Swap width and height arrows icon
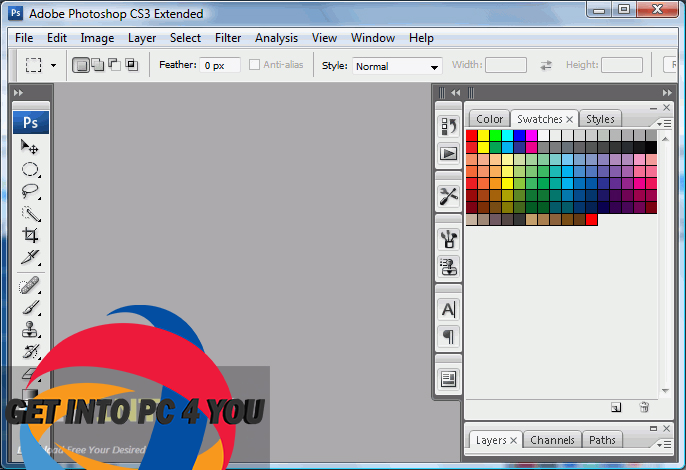This screenshot has width=686, height=470. tap(546, 66)
